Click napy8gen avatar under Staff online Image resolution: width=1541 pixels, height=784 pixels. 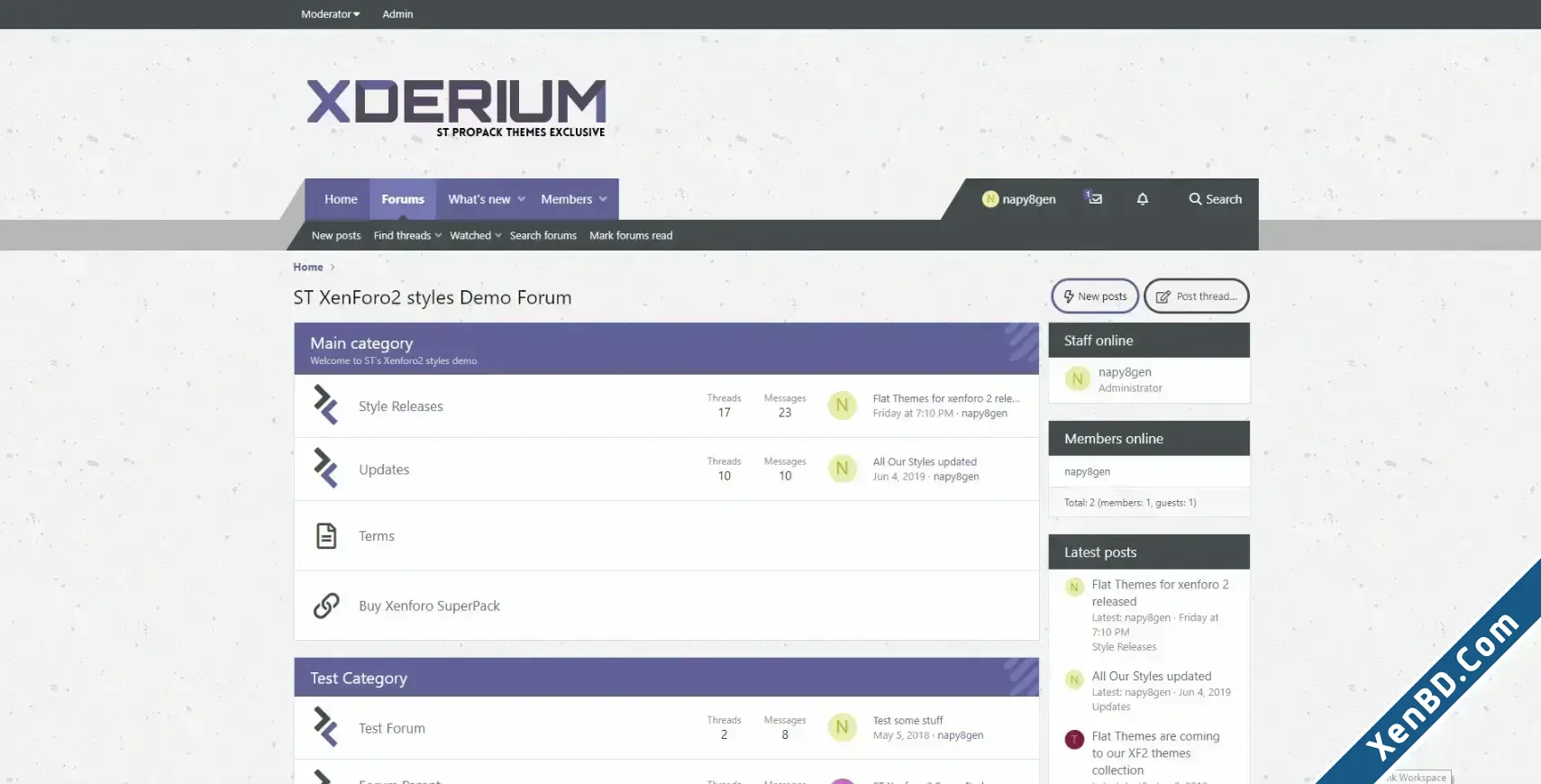tap(1077, 379)
